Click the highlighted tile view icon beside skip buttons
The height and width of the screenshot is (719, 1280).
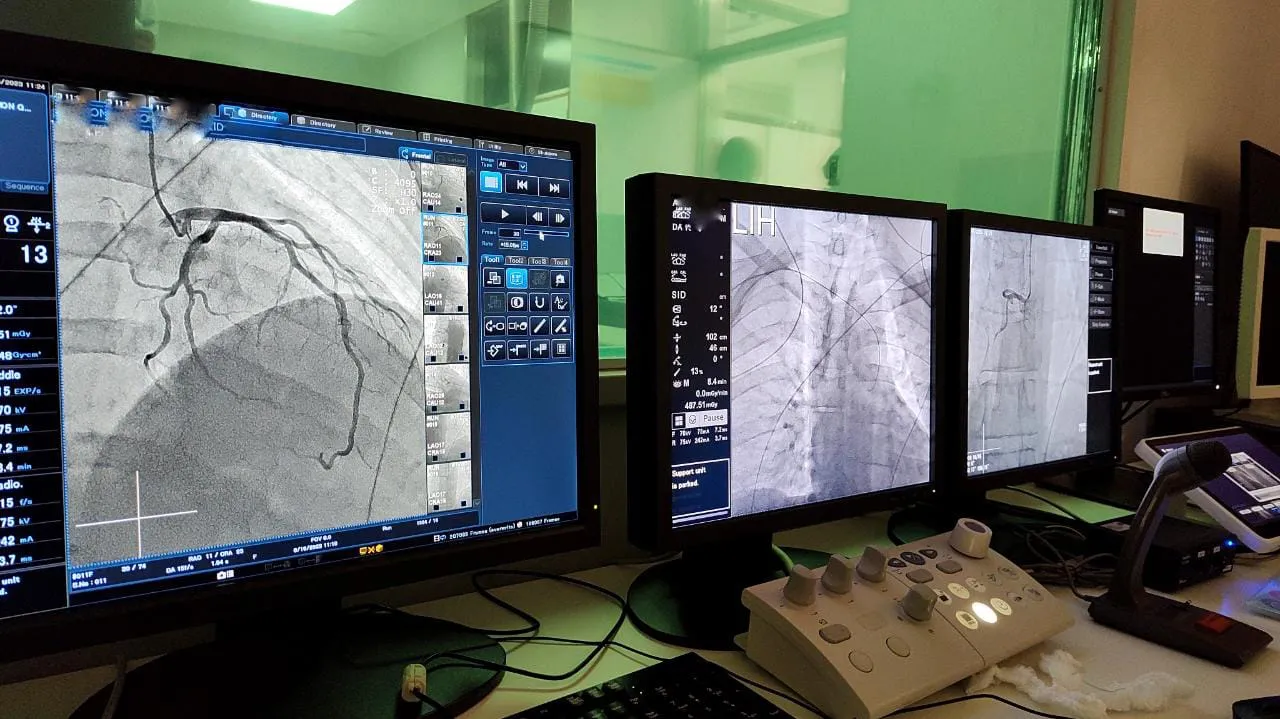490,182
